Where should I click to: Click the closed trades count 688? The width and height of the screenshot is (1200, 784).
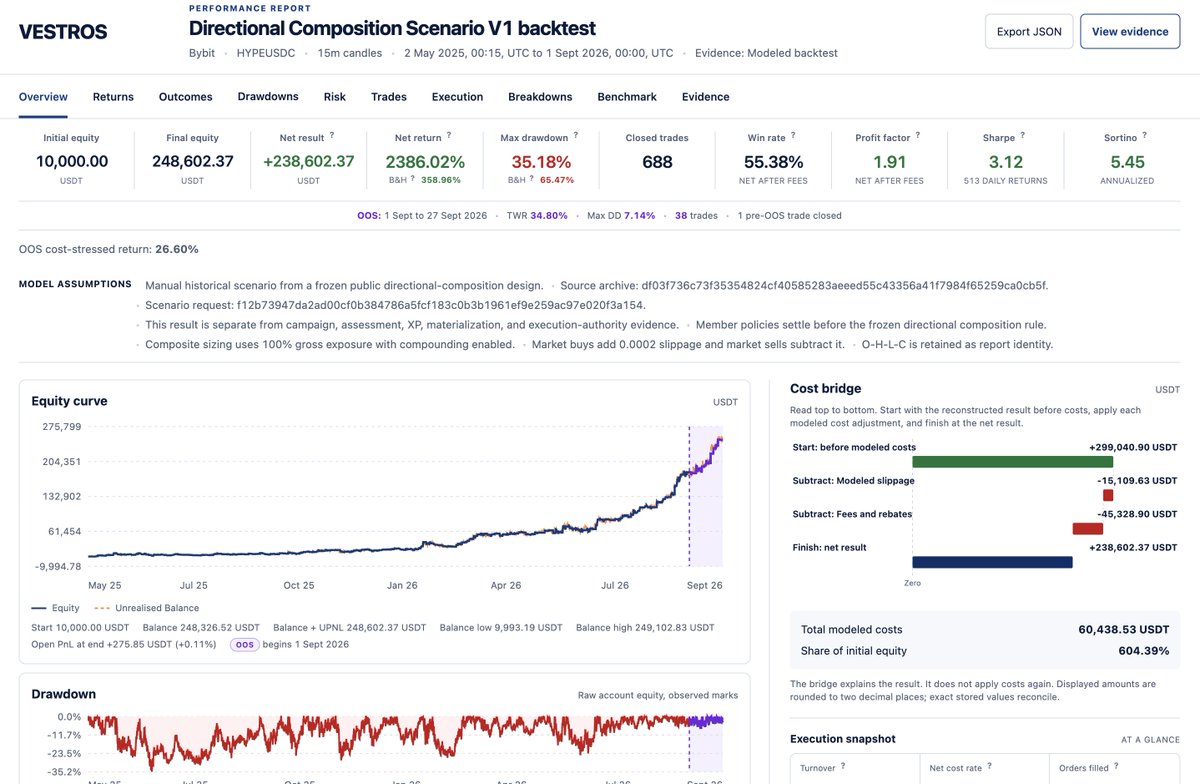(x=657, y=161)
